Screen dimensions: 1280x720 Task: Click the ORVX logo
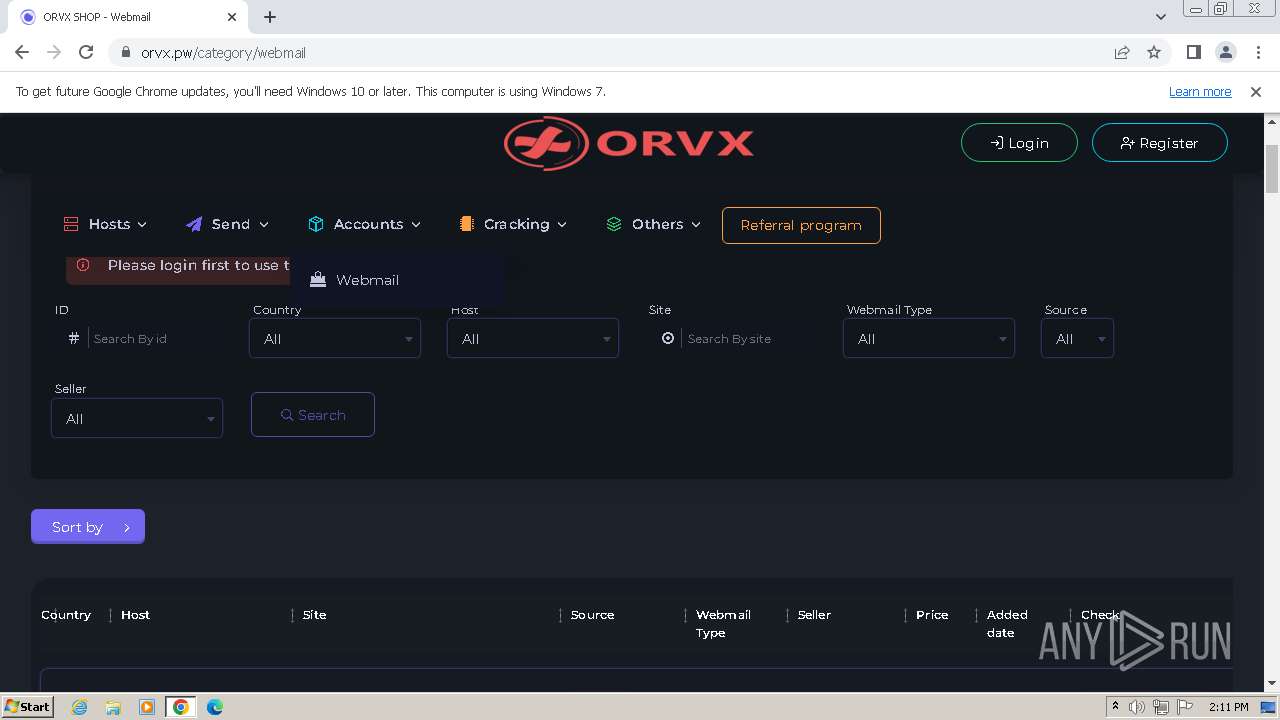point(628,143)
